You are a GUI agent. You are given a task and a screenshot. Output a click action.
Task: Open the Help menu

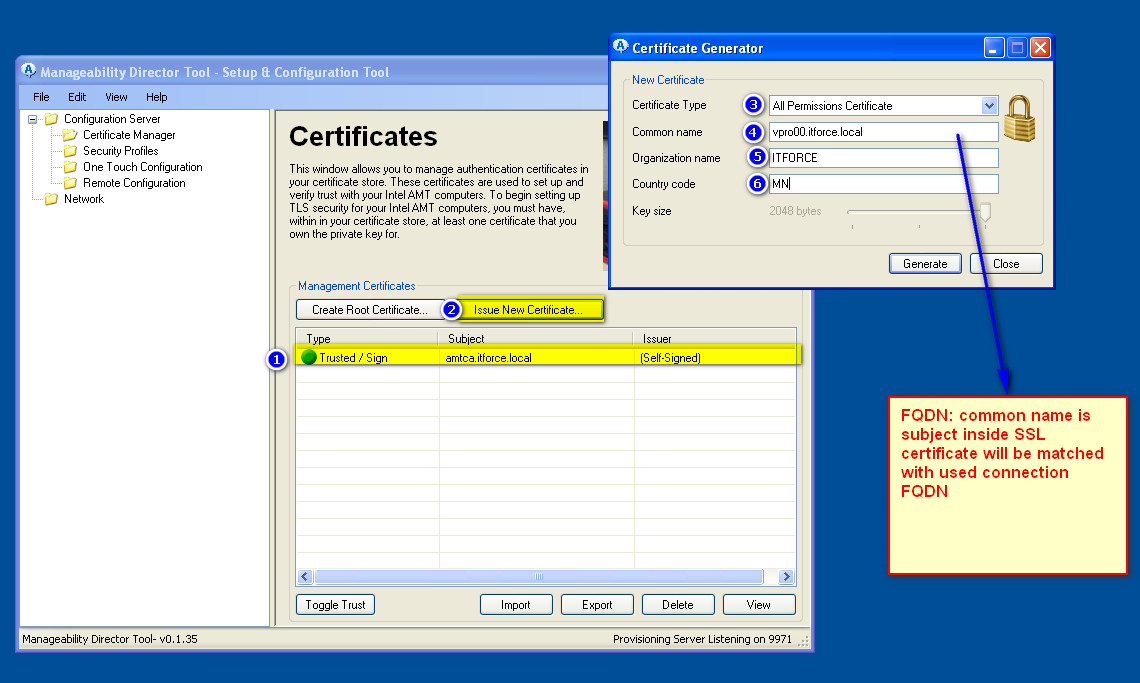pyautogui.click(x=156, y=97)
